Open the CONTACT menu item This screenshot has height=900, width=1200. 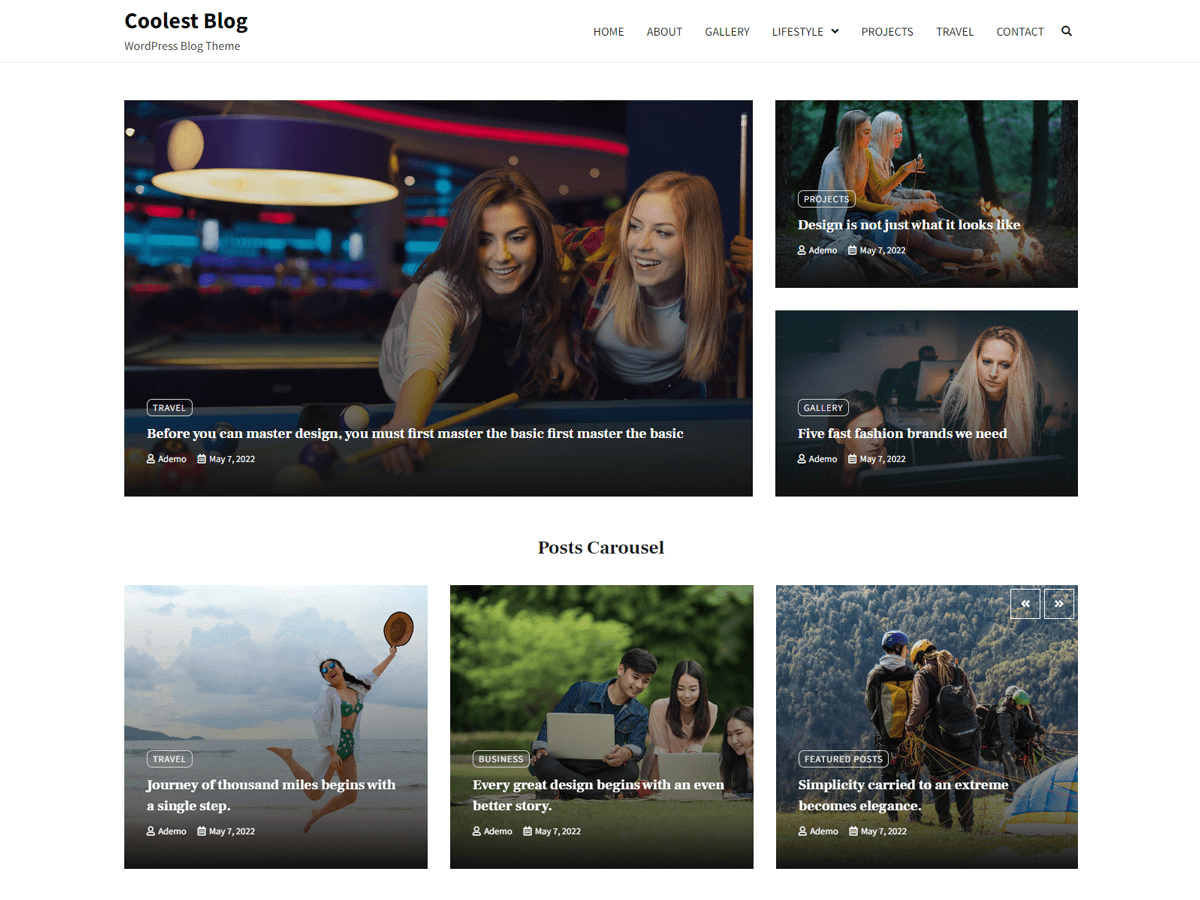tap(1020, 31)
